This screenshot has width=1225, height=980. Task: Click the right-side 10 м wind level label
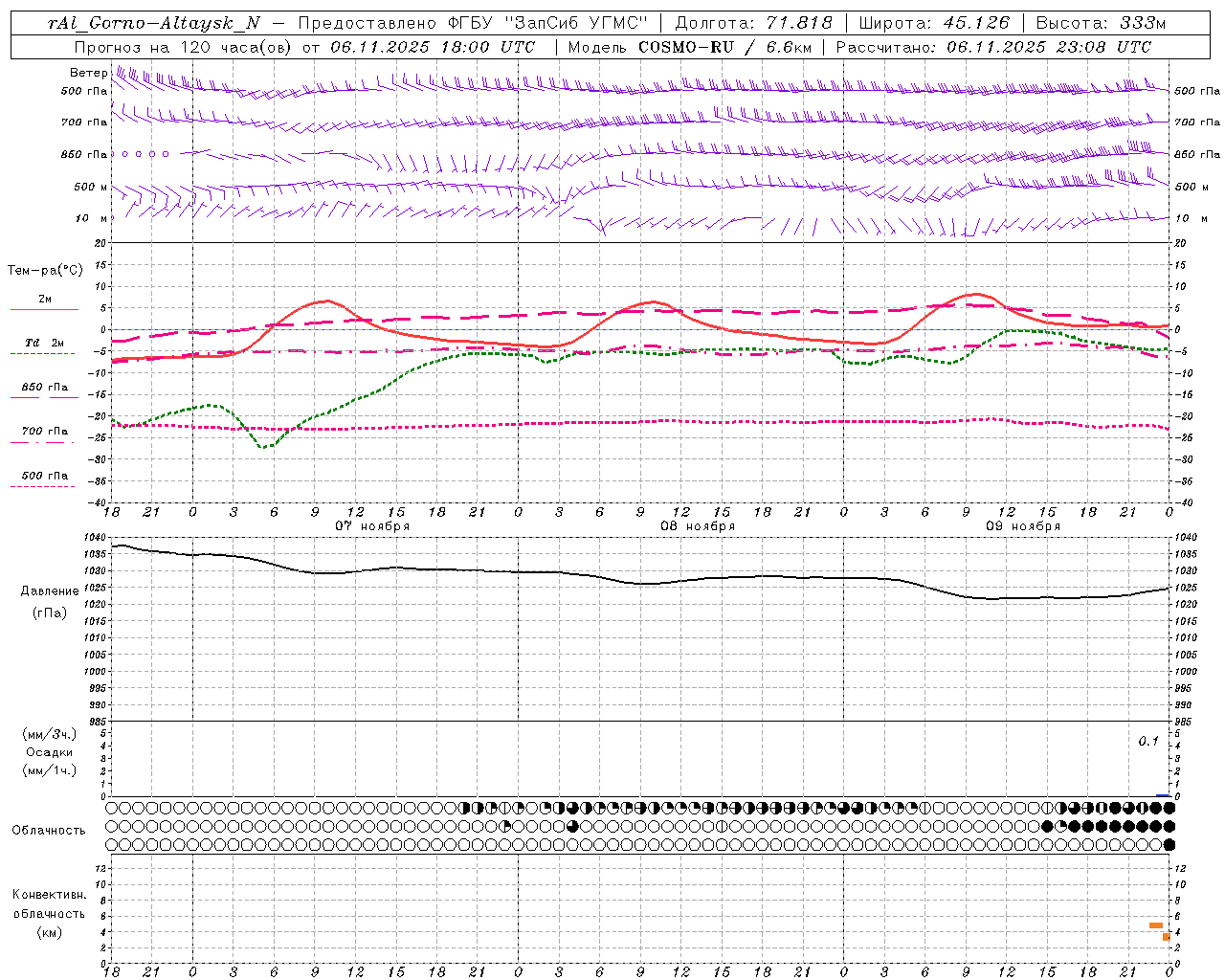click(1191, 218)
